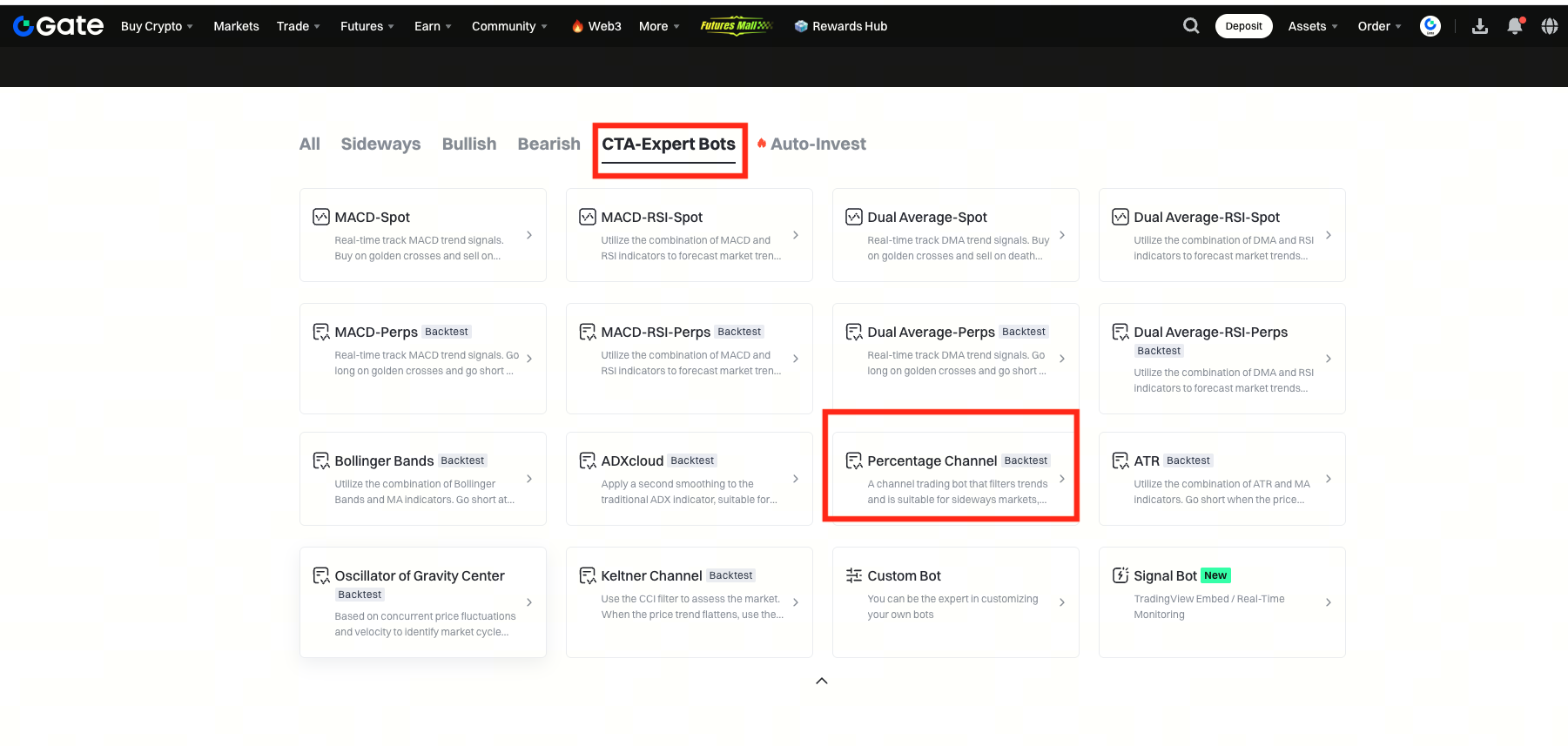The image size is (1568, 746).
Task: Expand the Buy Crypto dropdown
Action: [157, 26]
